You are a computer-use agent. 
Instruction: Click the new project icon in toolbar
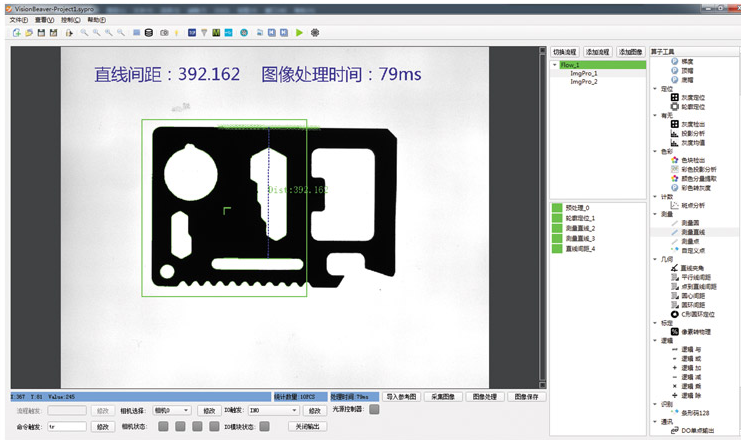[17, 33]
